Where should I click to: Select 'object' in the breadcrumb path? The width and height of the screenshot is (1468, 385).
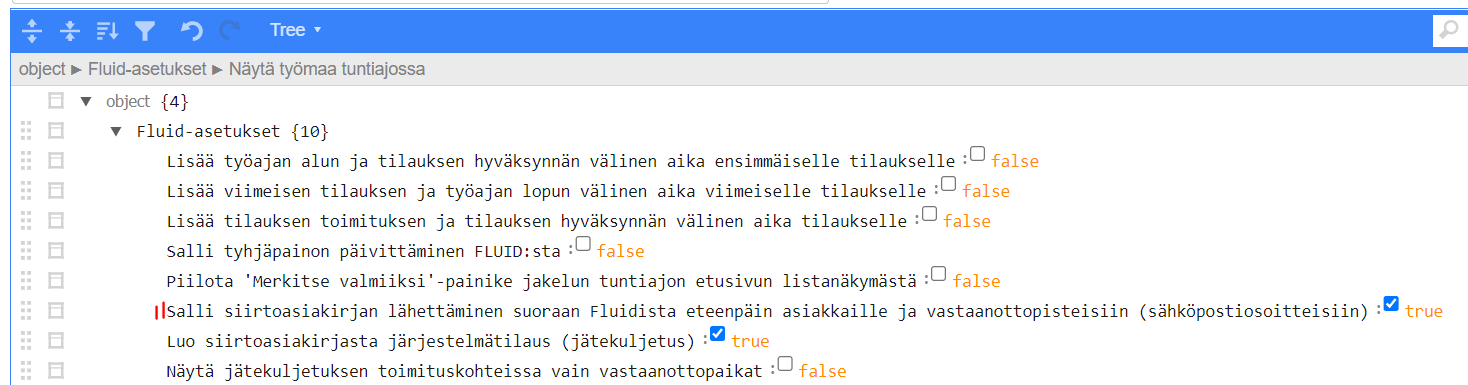pyautogui.click(x=42, y=69)
